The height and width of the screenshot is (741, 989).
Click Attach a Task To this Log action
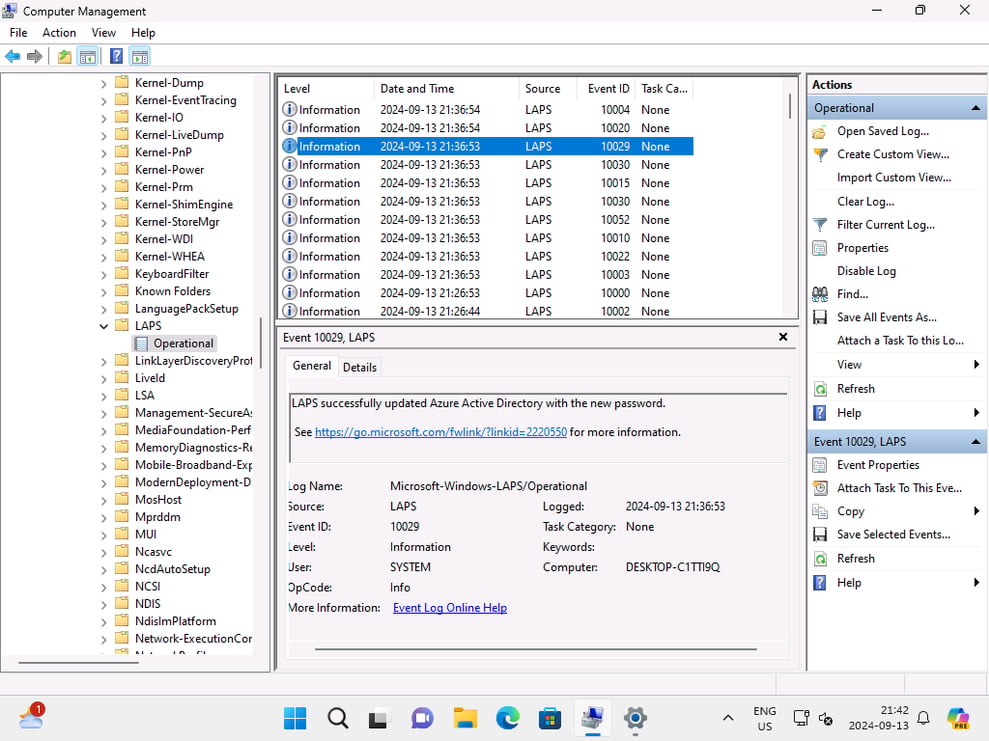tap(900, 341)
